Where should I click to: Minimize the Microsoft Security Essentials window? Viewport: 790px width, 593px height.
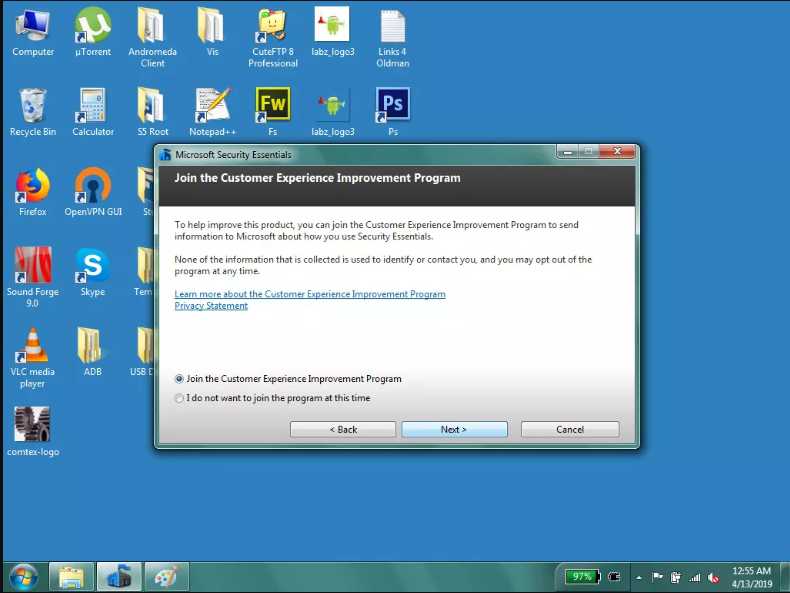tap(568, 152)
